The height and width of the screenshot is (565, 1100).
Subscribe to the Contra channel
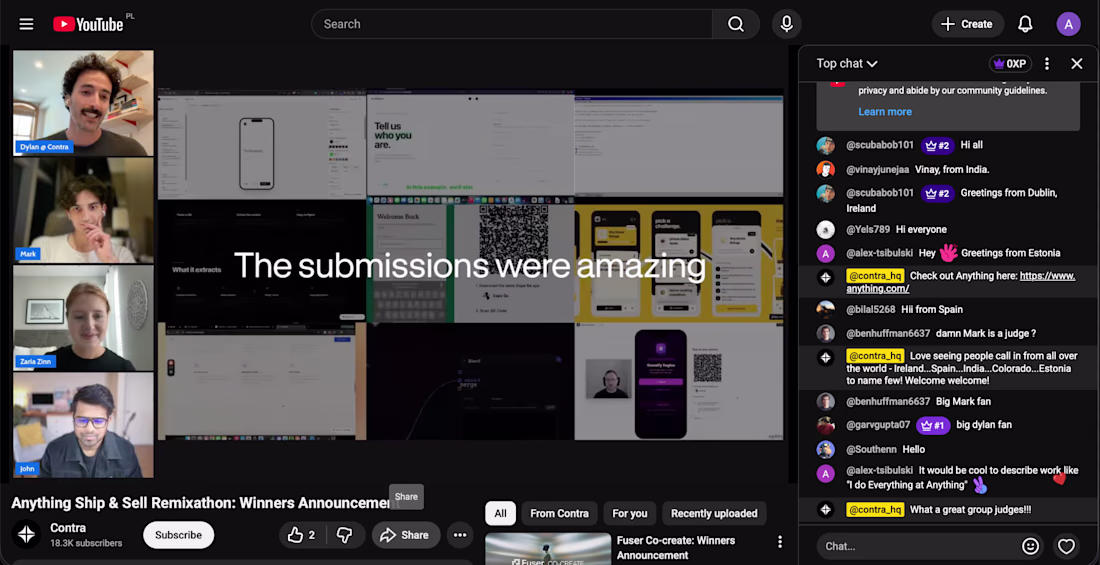(178, 535)
